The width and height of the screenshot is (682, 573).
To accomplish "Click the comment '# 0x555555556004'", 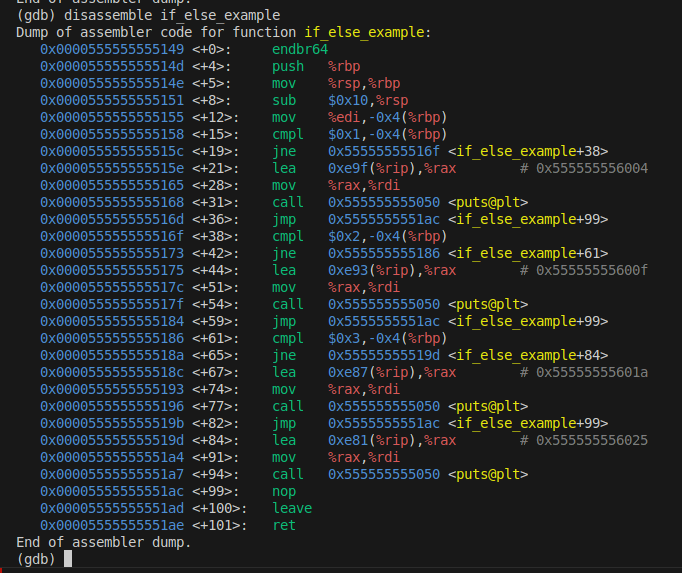I will point(584,168).
